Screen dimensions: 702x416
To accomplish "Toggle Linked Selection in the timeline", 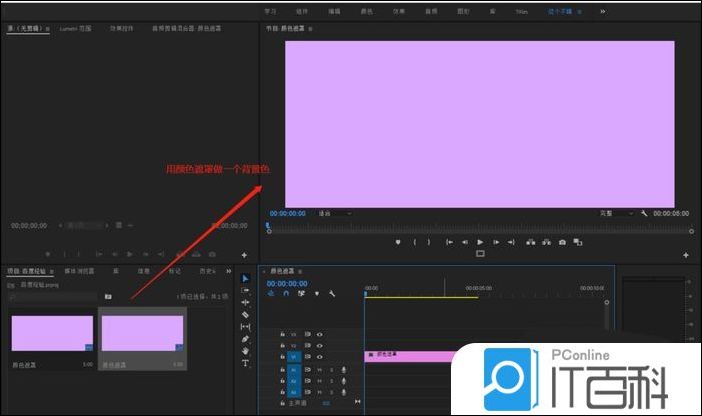I will [301, 293].
